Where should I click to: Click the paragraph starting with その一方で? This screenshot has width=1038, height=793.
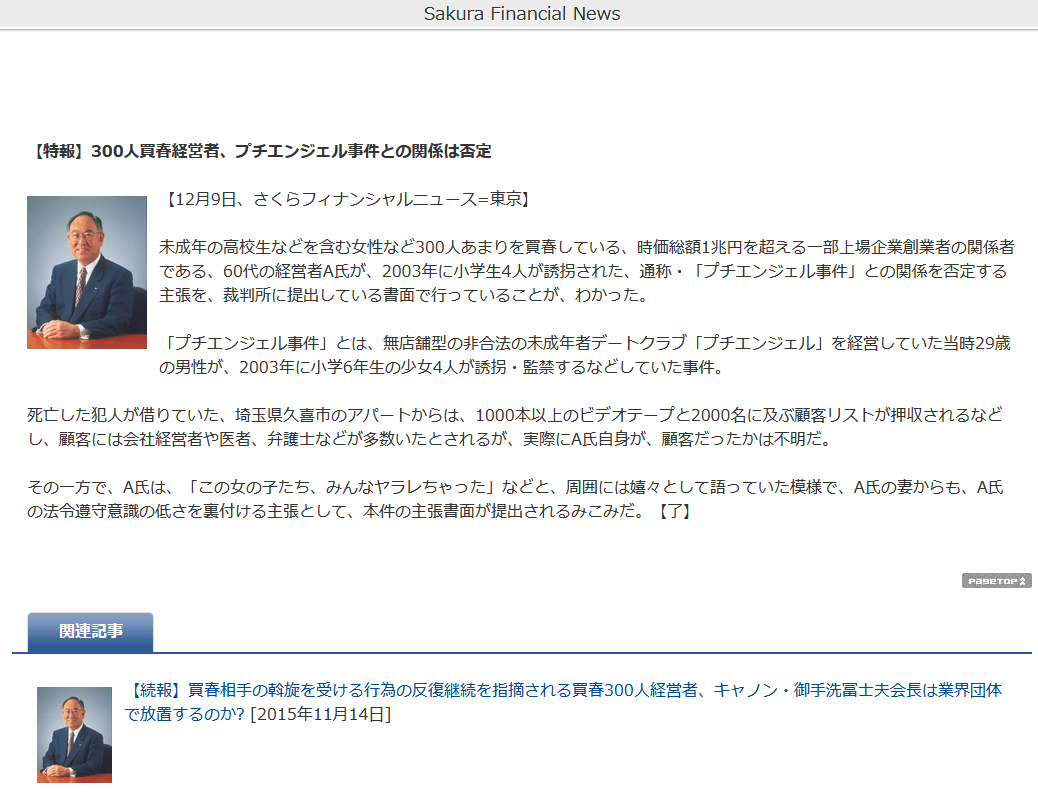515,499
